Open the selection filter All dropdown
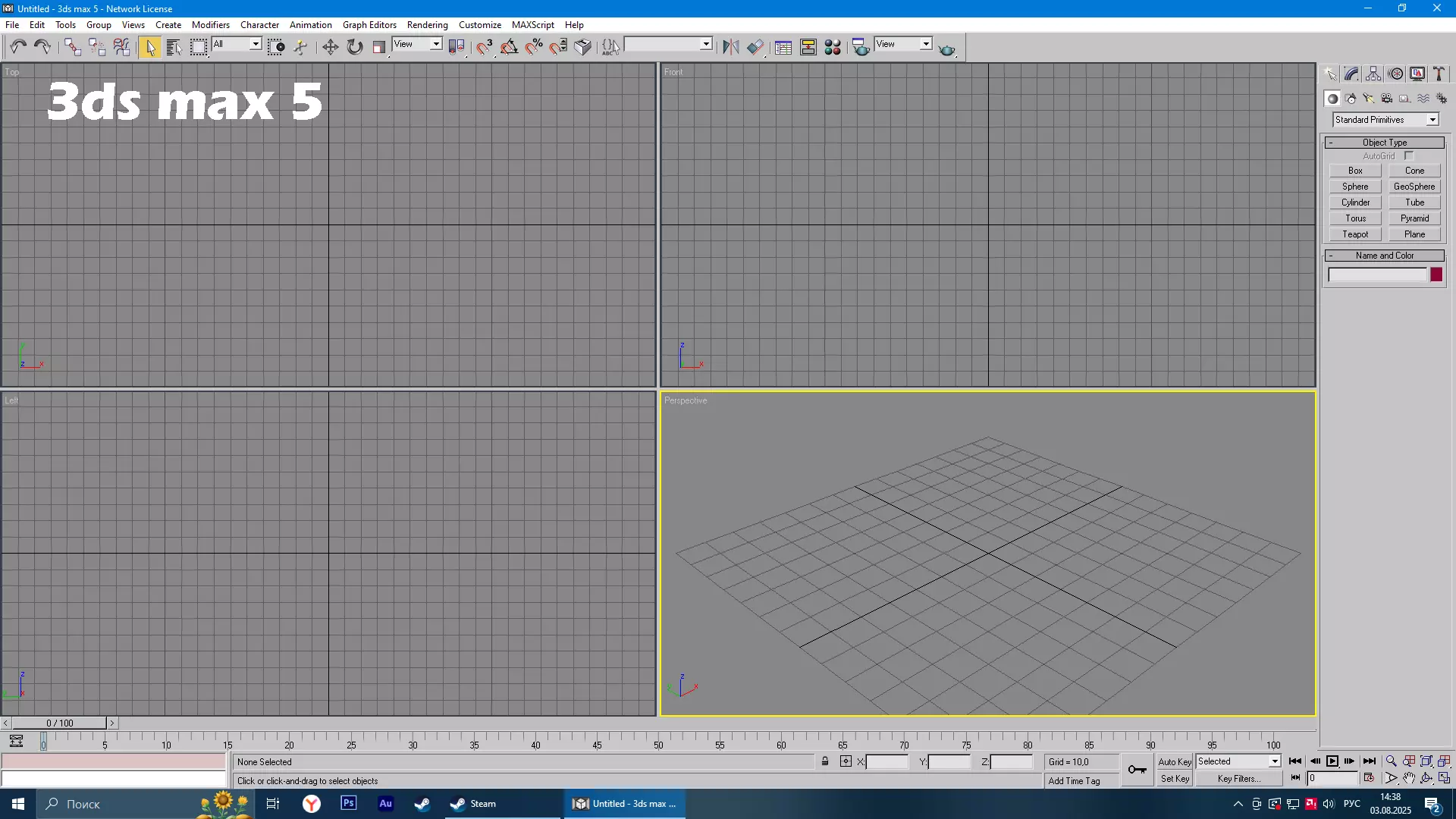The image size is (1456, 819). tap(256, 44)
